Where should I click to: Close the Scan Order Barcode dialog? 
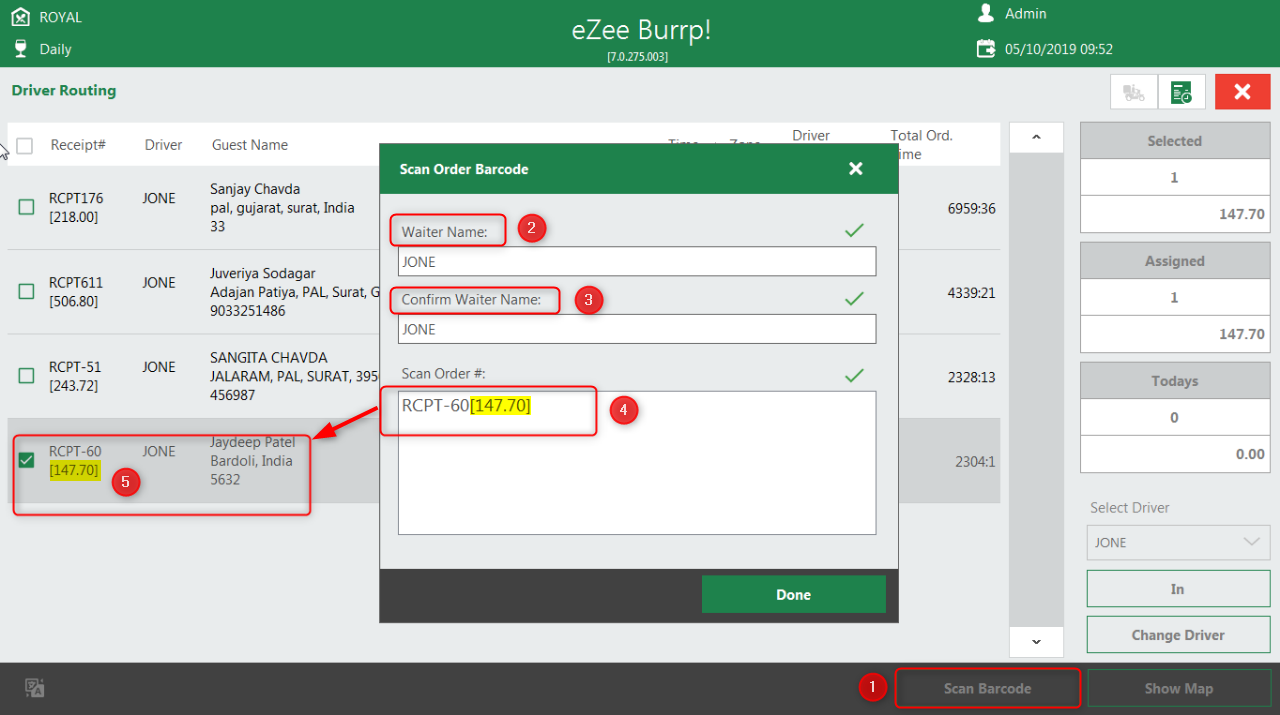[x=856, y=169]
